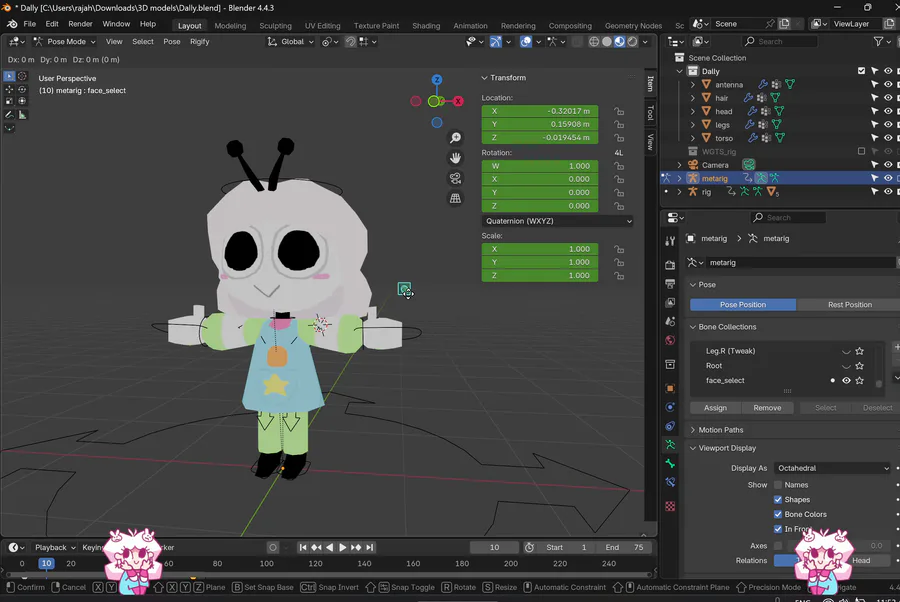Open the Rigify menu

(x=200, y=42)
